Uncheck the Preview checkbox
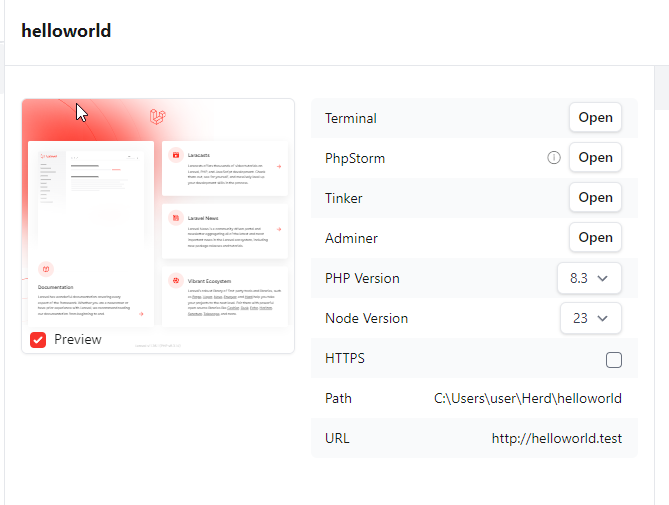669x505 pixels. point(38,340)
